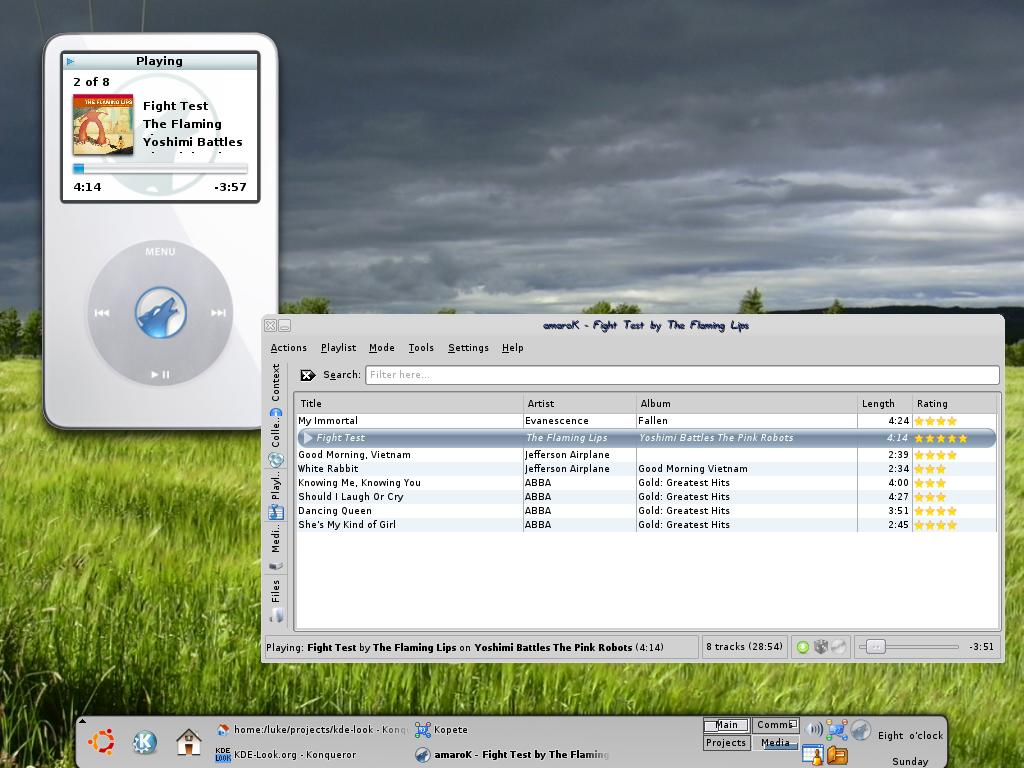
Task: Click the grey disc status bar icon
Action: click(x=839, y=647)
